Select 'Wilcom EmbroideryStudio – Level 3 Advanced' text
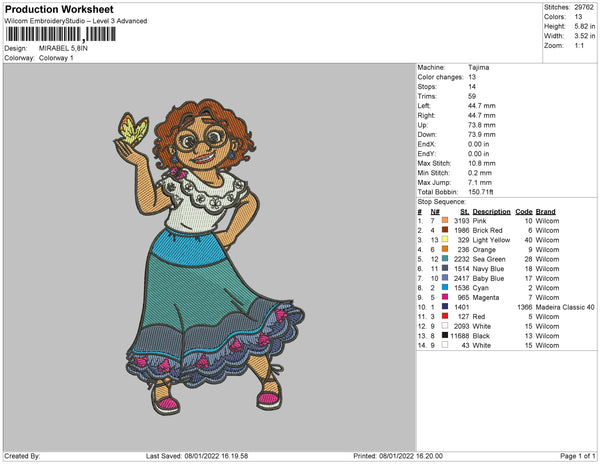The width and height of the screenshot is (600, 464). [76, 21]
